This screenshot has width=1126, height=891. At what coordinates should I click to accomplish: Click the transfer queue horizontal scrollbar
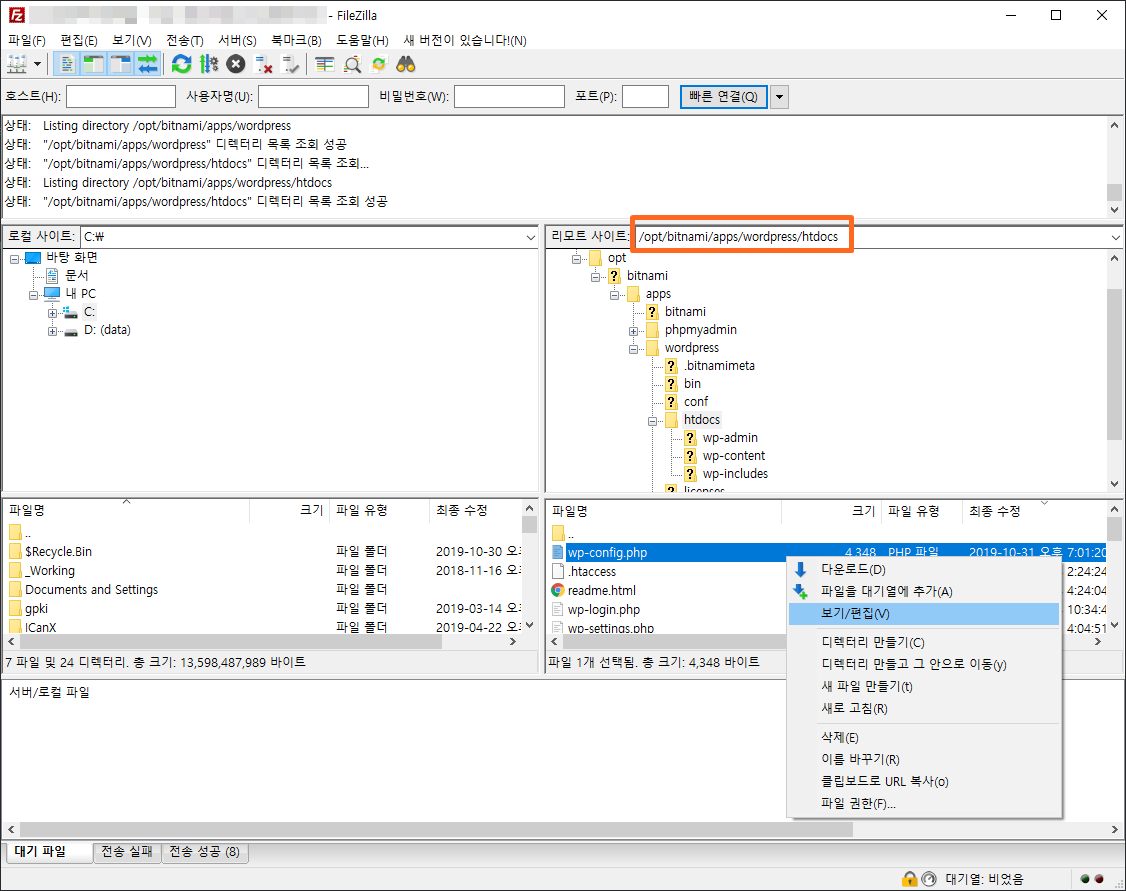click(562, 830)
